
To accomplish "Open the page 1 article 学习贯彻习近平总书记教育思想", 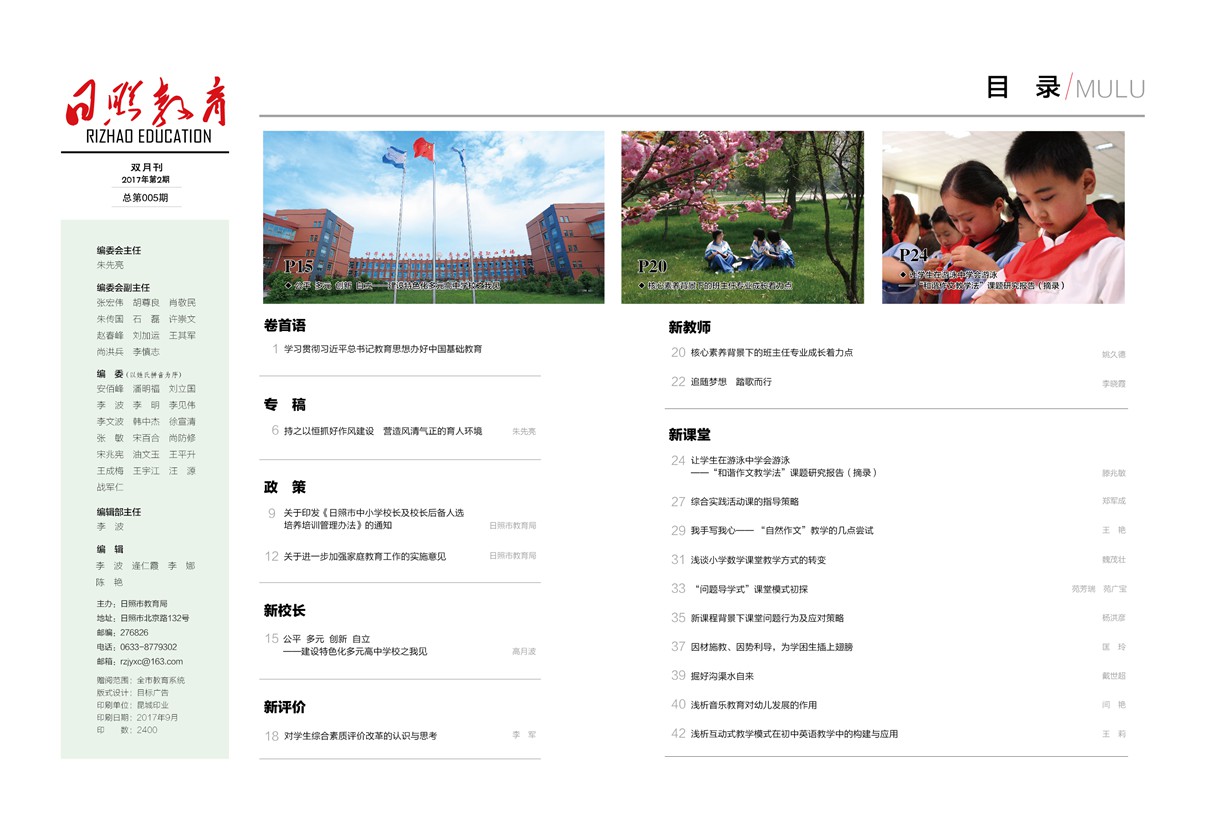I will (383, 349).
